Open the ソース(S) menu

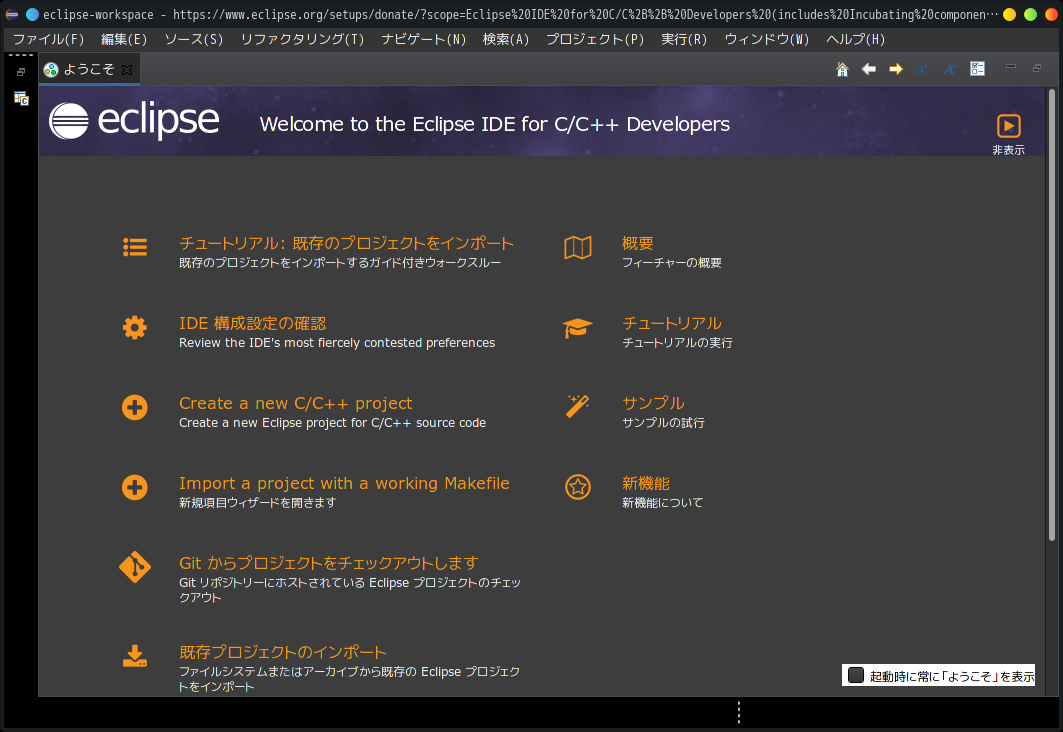[194, 39]
